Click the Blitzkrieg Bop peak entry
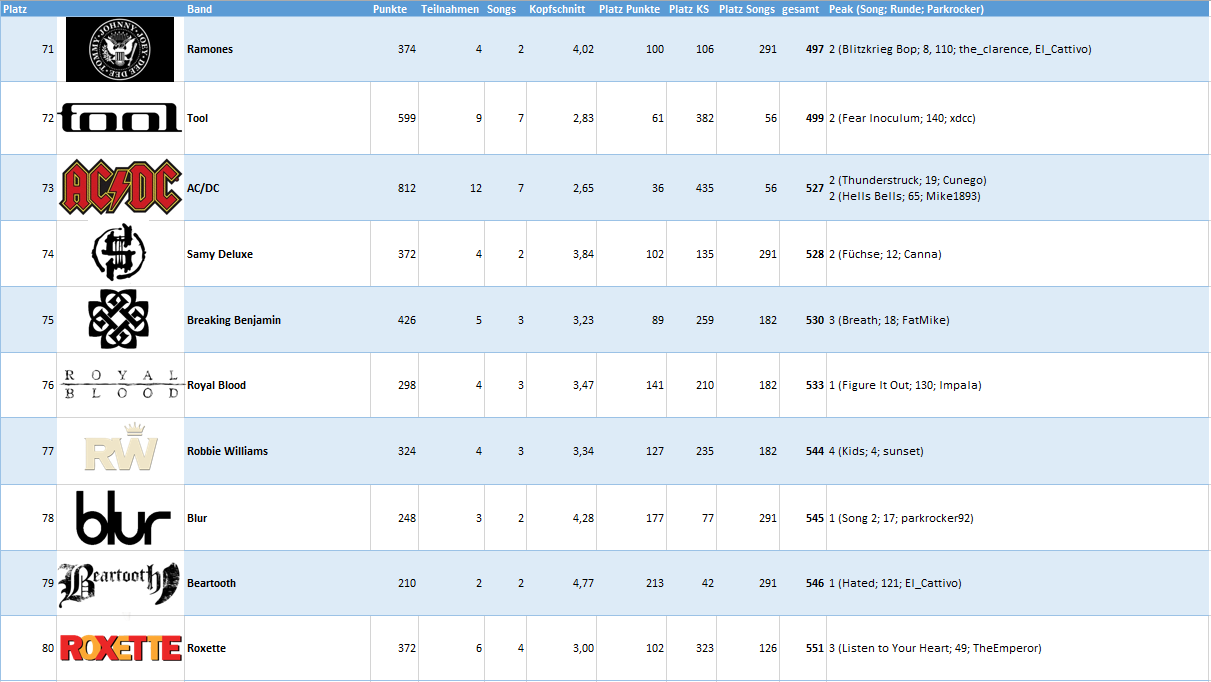Screen dimensions: 1211x682 (x=960, y=49)
